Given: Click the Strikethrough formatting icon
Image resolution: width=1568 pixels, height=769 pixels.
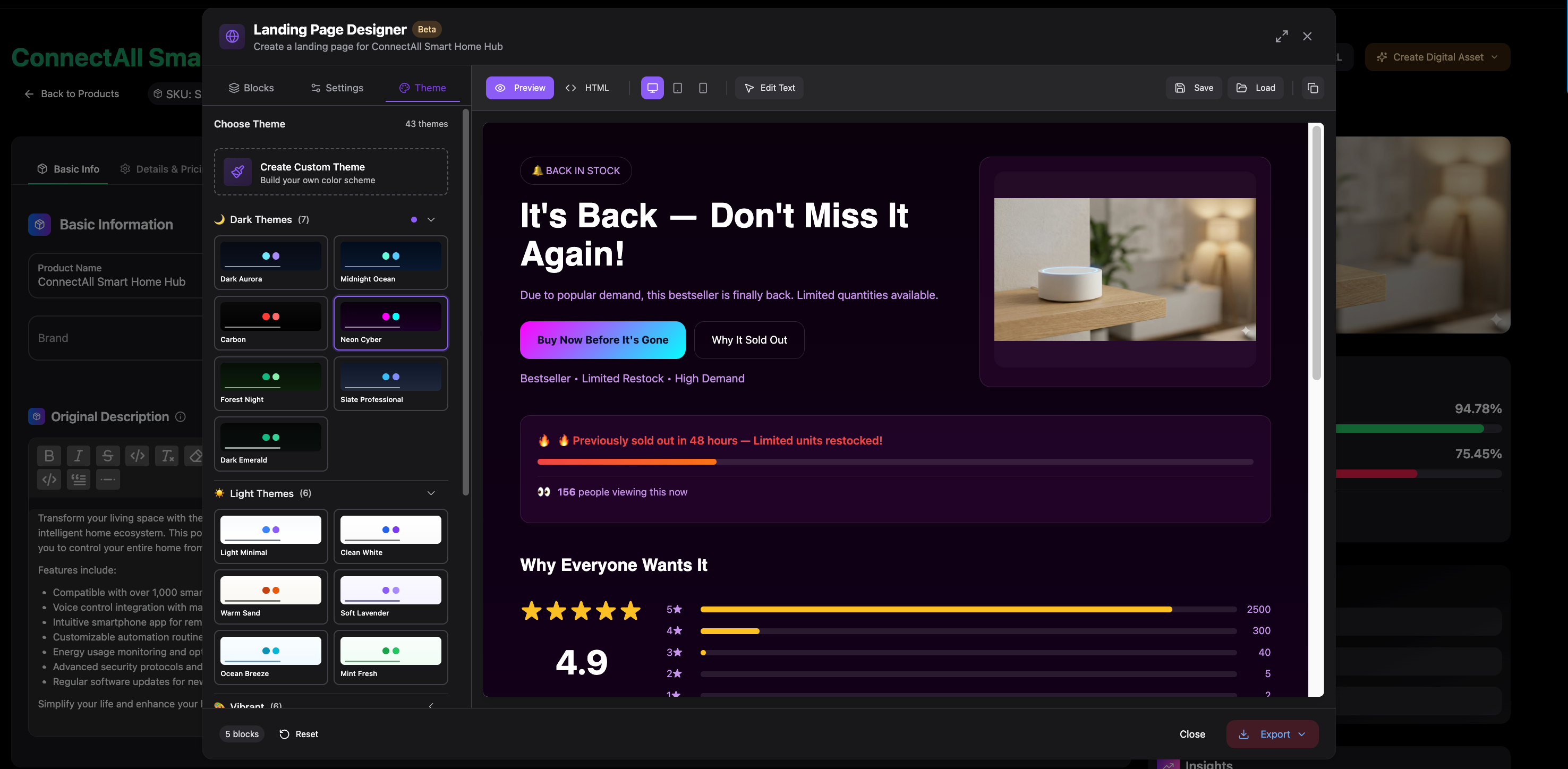Looking at the screenshot, I should tap(108, 456).
